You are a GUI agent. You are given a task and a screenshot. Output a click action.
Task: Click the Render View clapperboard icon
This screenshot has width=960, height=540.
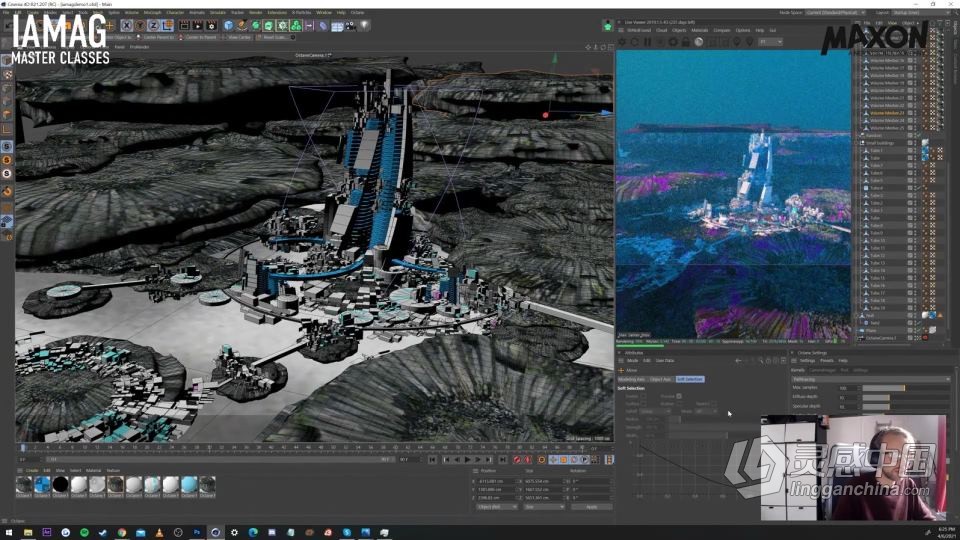184,26
